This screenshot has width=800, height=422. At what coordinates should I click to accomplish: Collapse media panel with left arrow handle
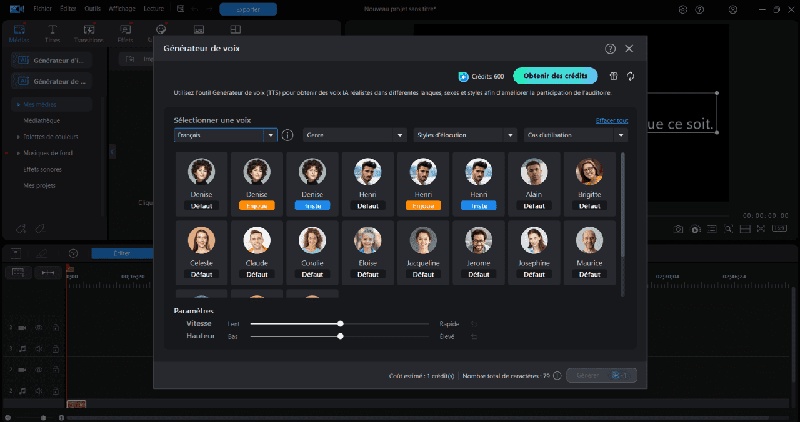[x=112, y=152]
